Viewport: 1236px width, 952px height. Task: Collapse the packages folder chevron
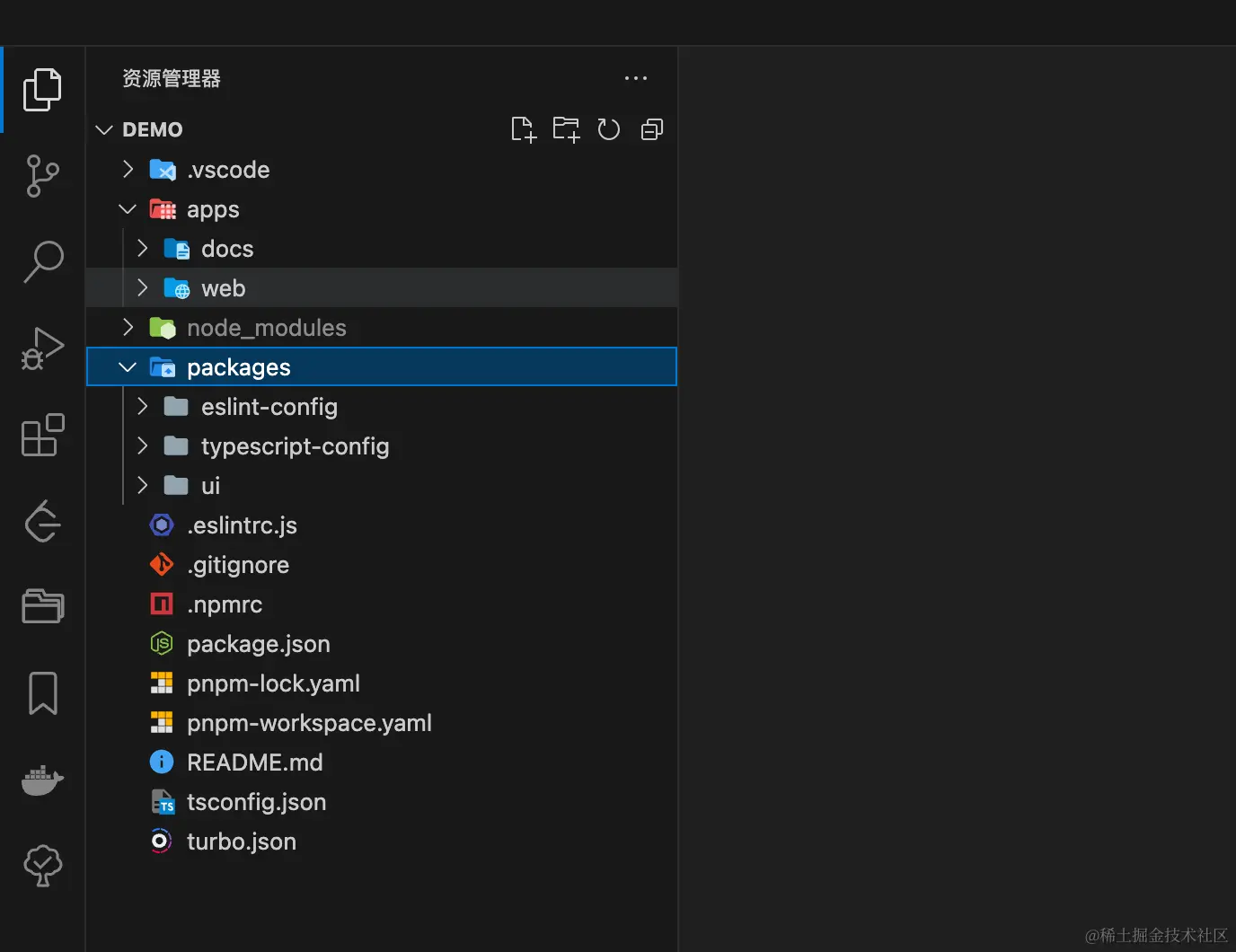pyautogui.click(x=128, y=367)
